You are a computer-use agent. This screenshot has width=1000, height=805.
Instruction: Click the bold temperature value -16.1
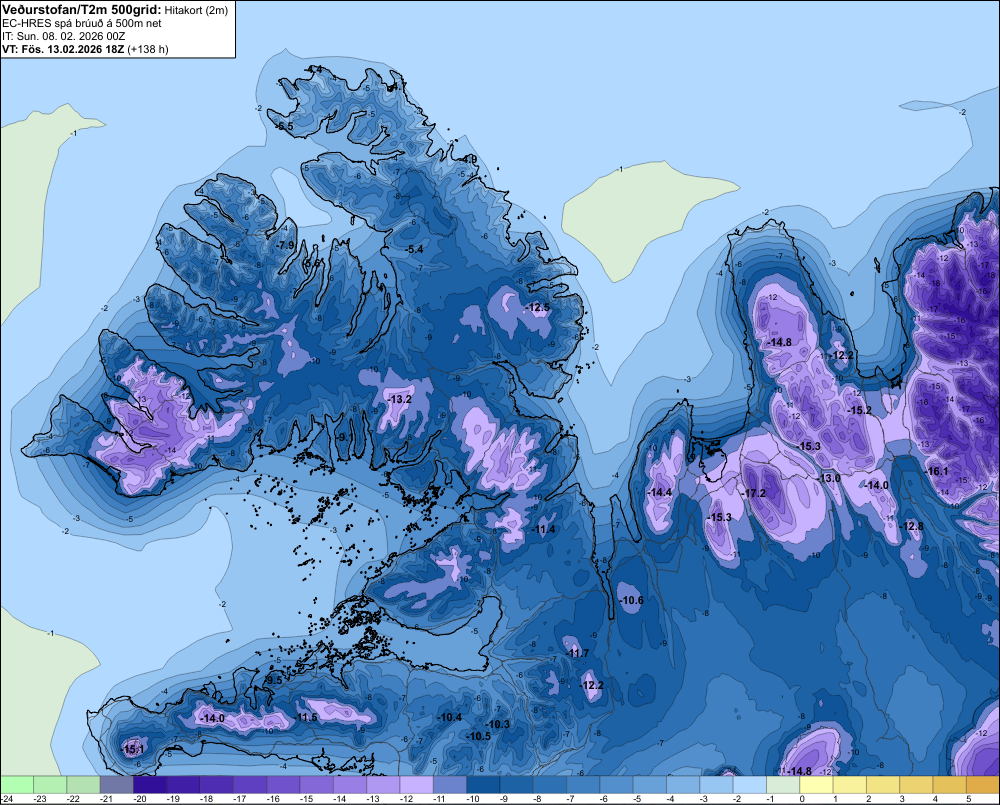point(936,471)
